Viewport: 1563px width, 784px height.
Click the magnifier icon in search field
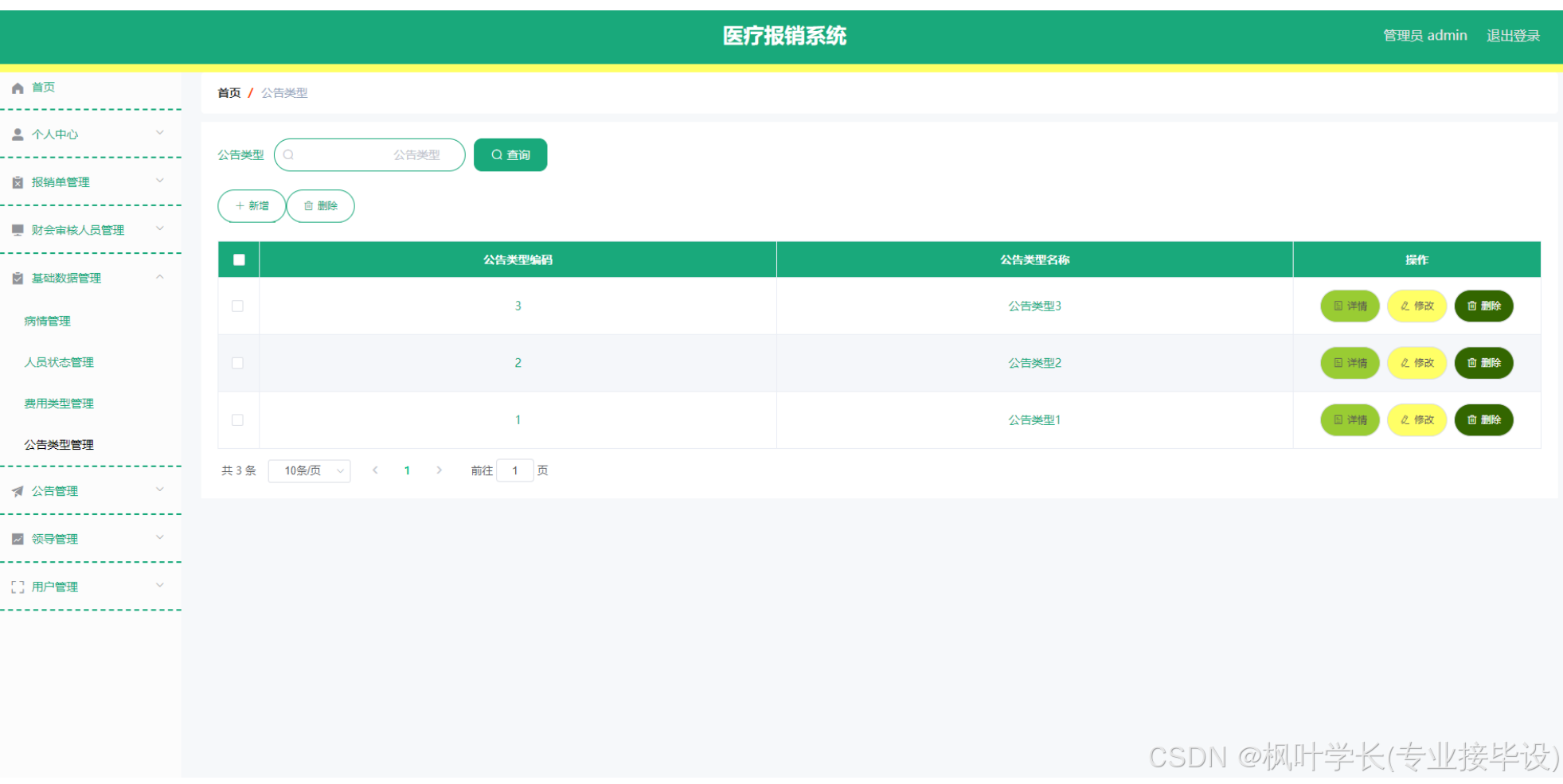pos(288,154)
